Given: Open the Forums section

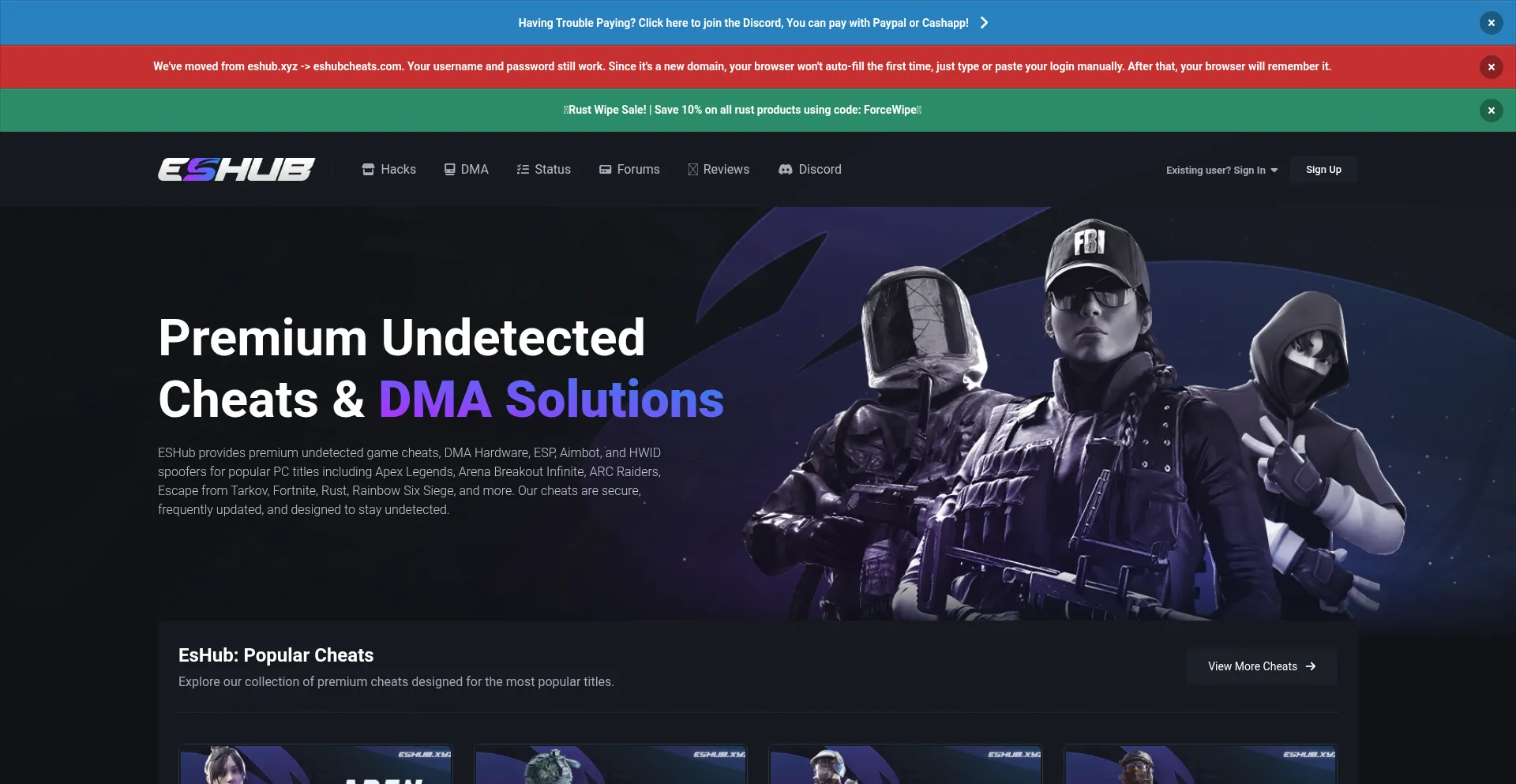Looking at the screenshot, I should click(x=629, y=170).
